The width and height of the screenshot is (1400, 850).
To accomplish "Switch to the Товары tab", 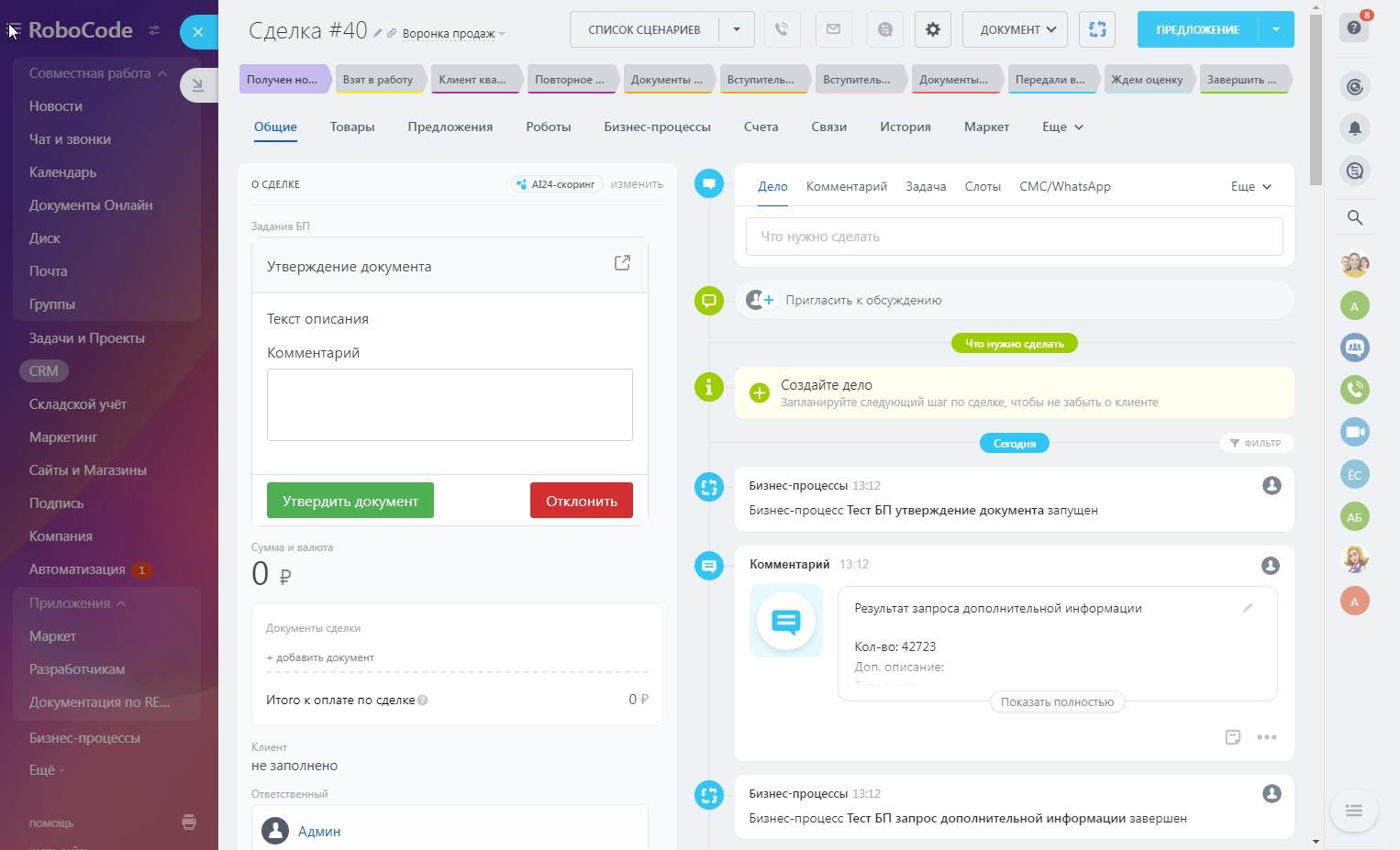I will [352, 127].
